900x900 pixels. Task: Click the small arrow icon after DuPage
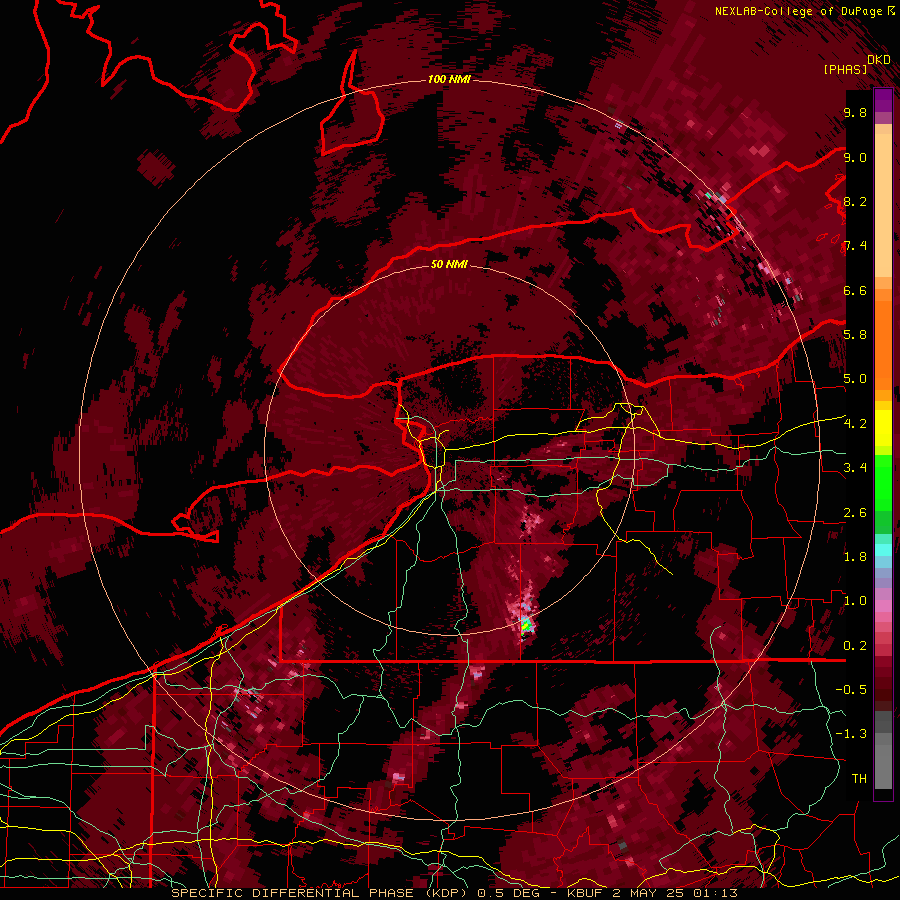[890, 11]
